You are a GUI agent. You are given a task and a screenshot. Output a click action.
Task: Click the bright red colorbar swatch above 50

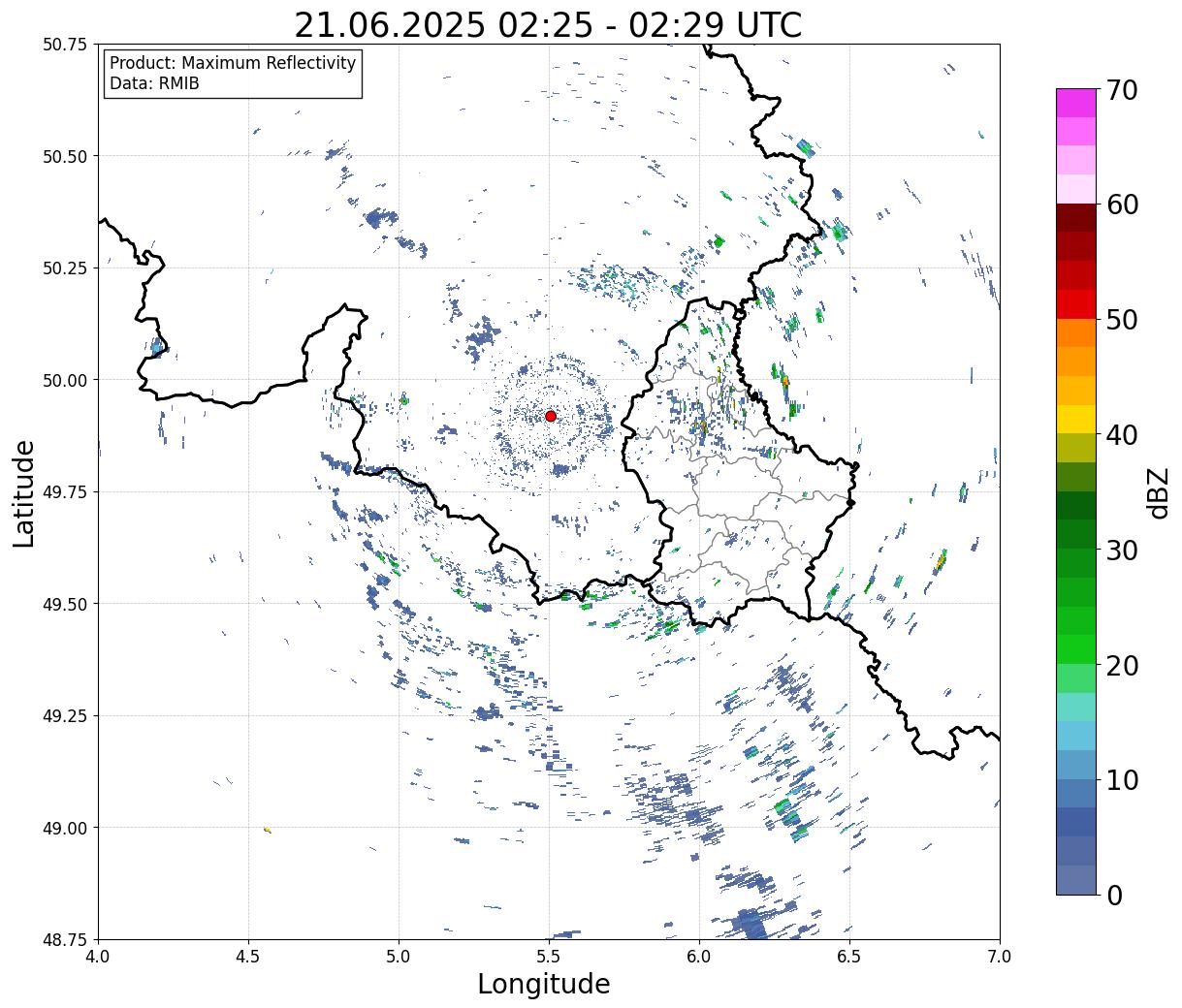(x=1076, y=304)
